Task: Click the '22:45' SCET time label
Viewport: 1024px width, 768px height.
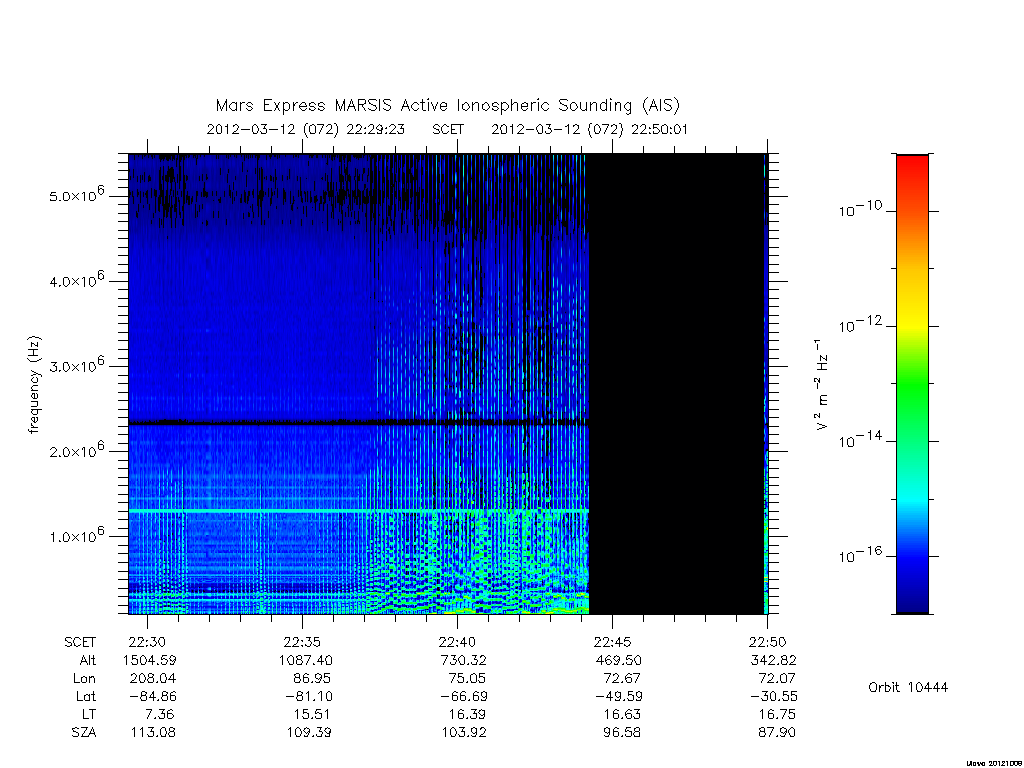Action: point(613,642)
